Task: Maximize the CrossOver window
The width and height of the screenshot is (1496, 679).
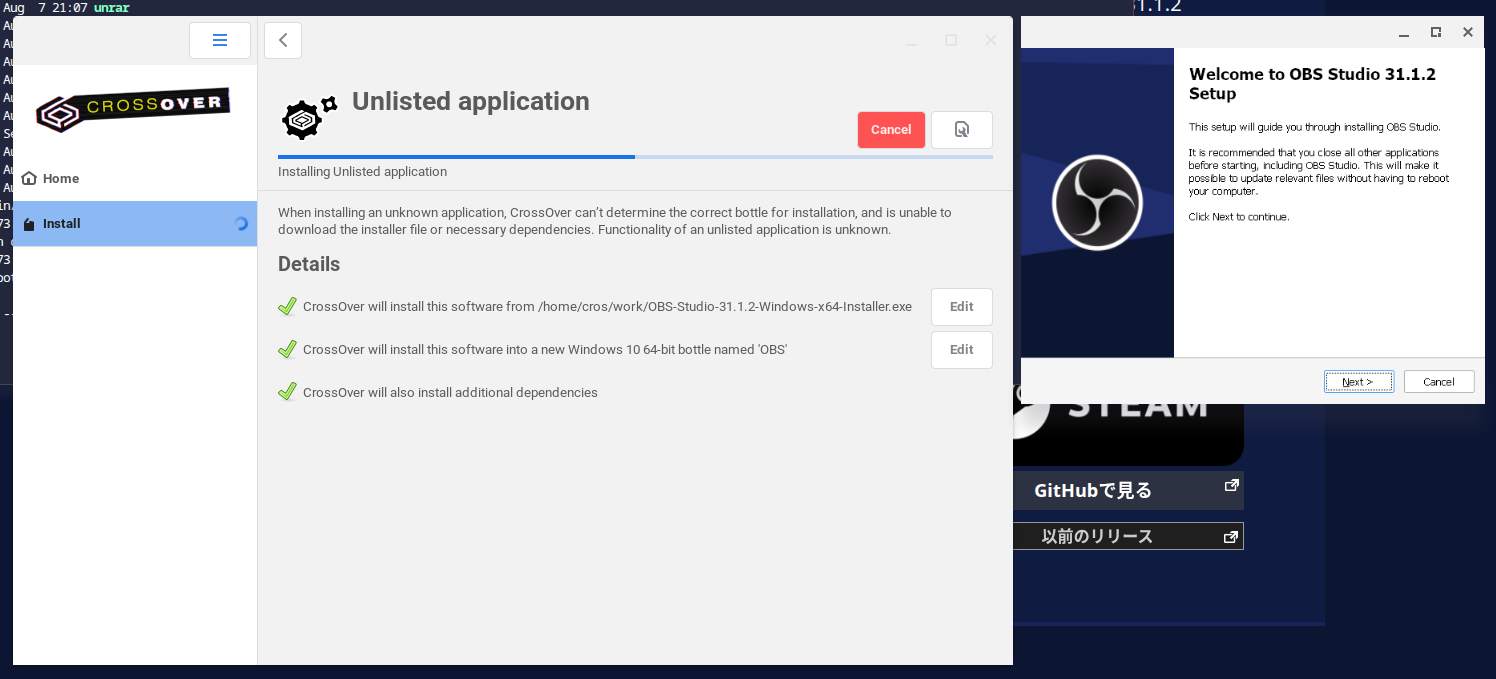Action: (951, 40)
